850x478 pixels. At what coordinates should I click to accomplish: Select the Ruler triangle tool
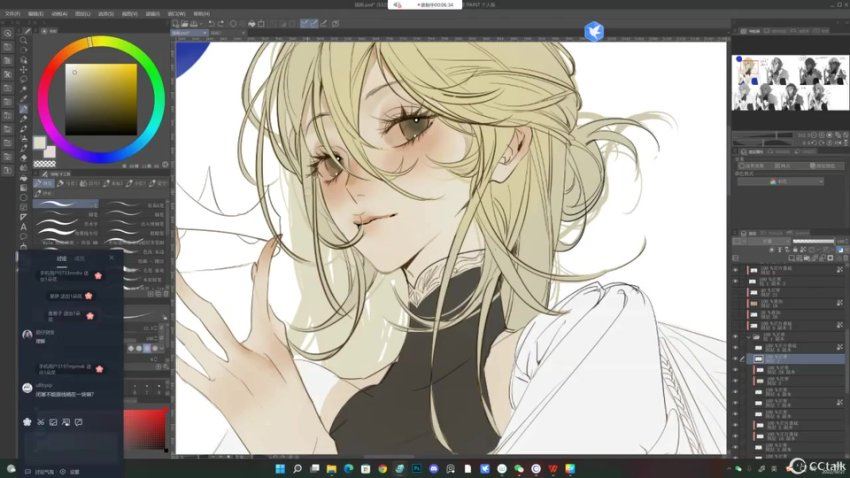coord(24,217)
